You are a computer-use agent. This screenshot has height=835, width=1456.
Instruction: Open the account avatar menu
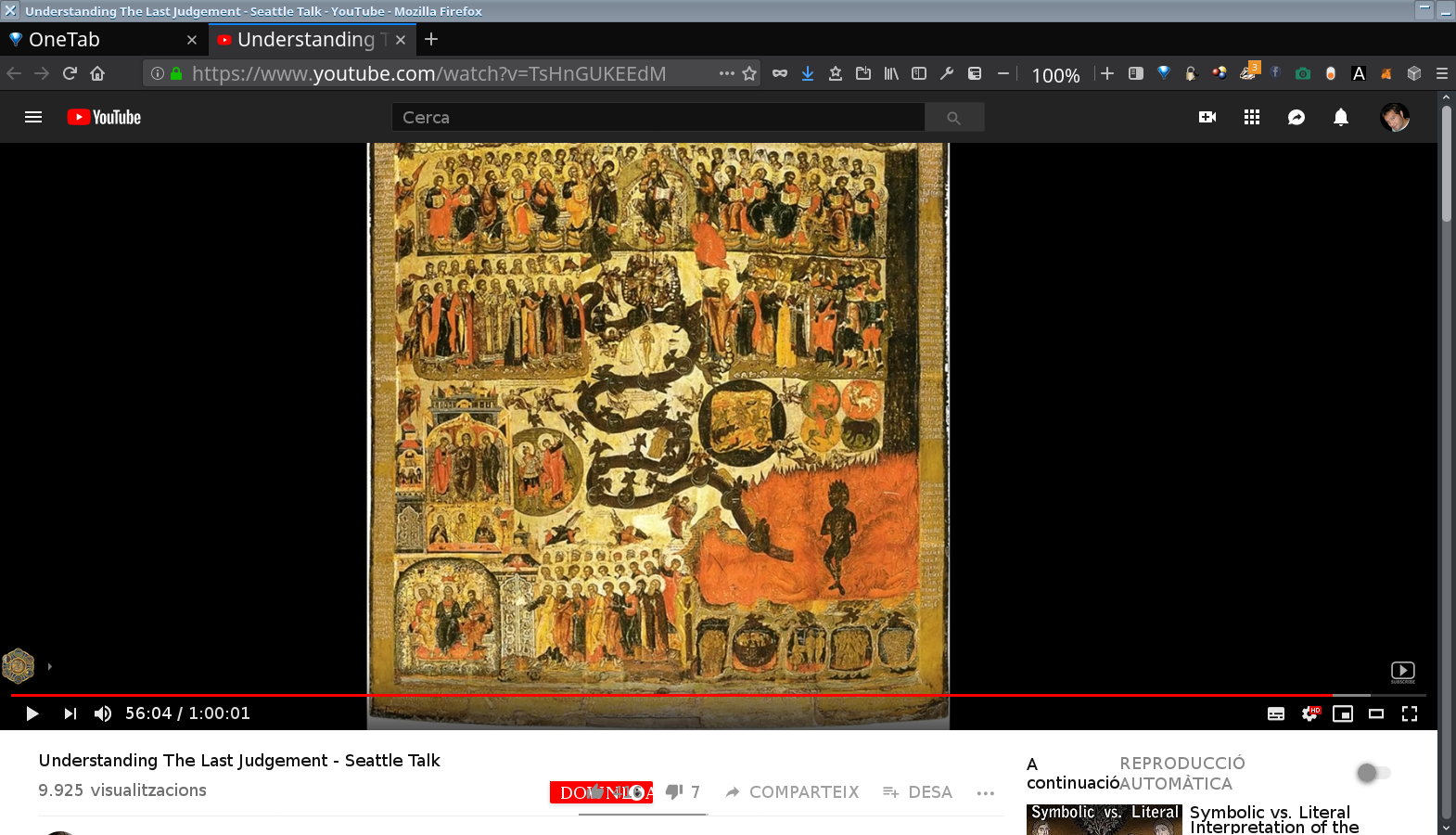pyautogui.click(x=1395, y=117)
